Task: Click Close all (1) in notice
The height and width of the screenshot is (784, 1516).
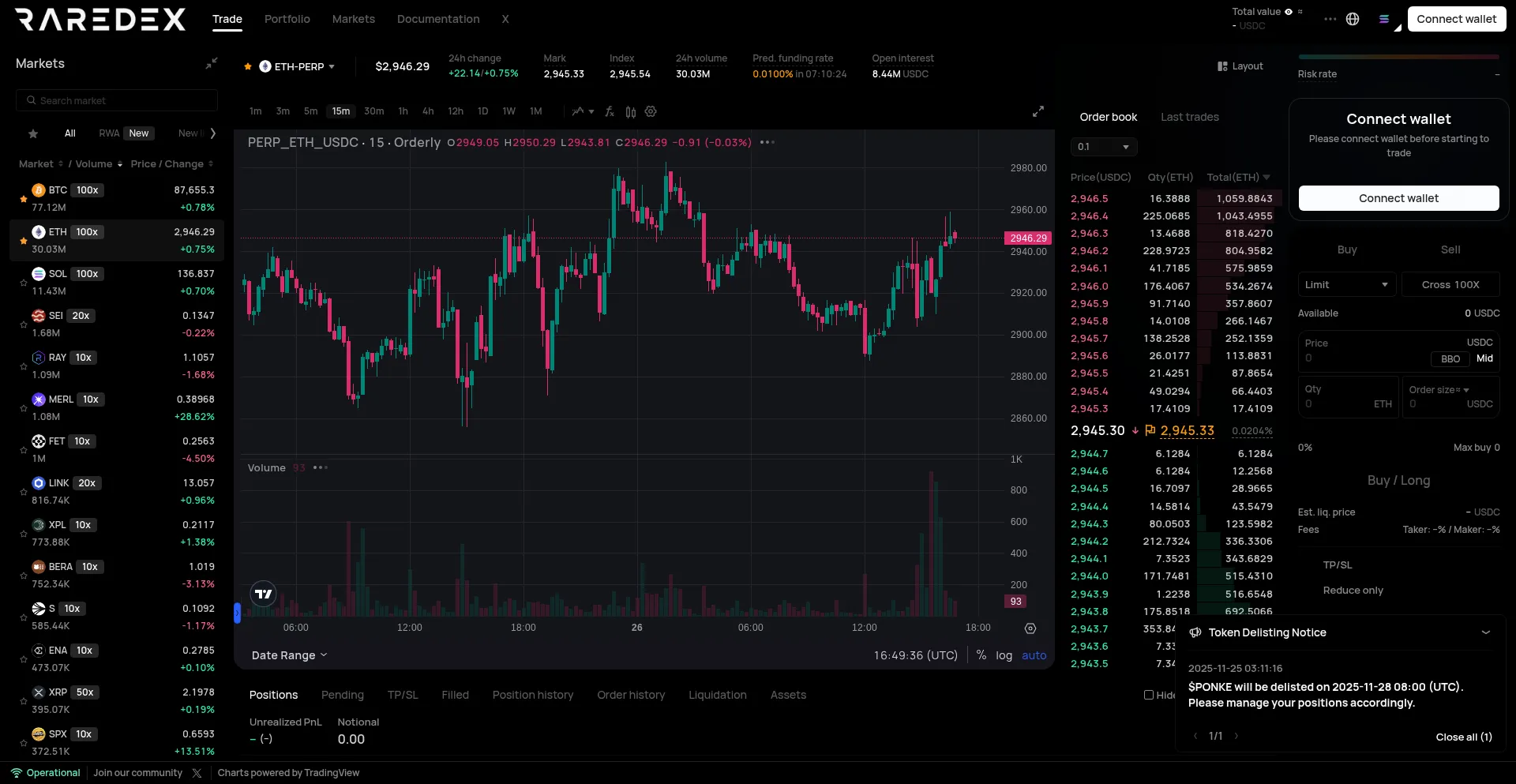Action: click(1463, 737)
